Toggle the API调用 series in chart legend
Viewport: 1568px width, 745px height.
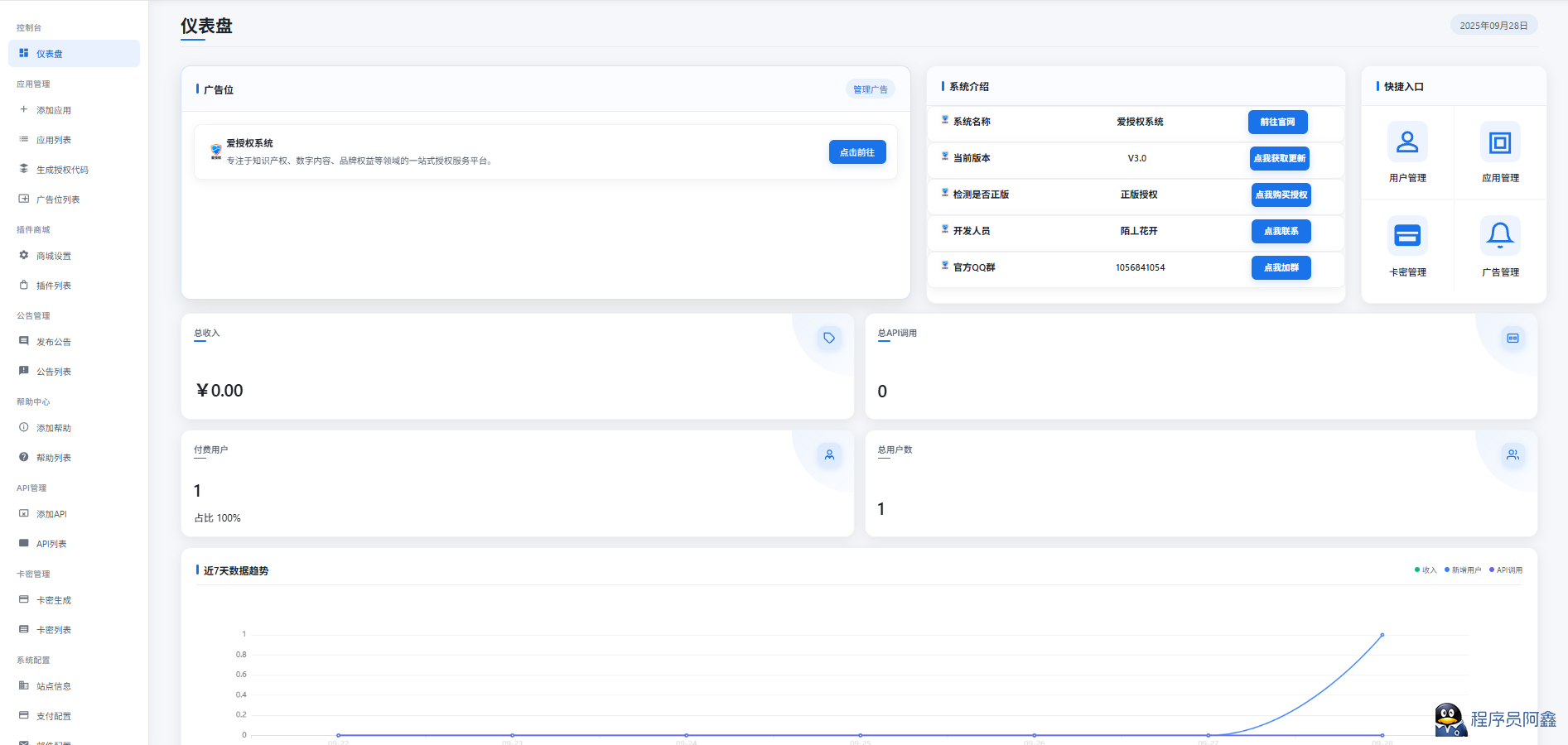coord(1506,570)
